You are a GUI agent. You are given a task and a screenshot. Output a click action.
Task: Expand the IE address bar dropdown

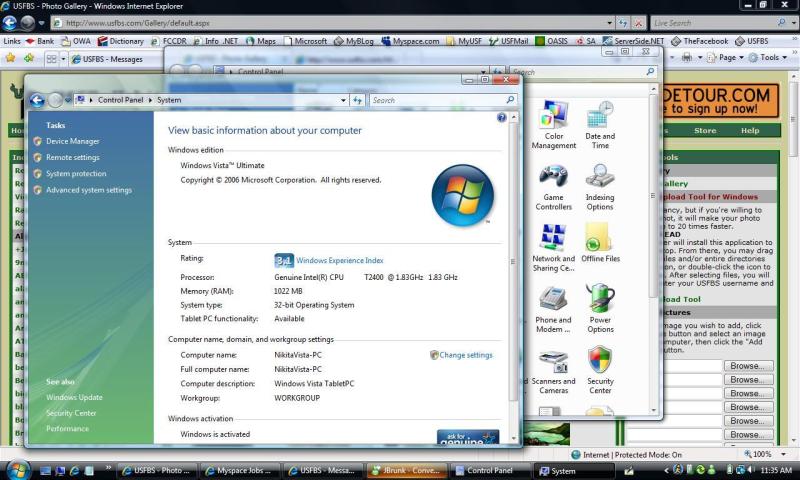click(x=609, y=23)
